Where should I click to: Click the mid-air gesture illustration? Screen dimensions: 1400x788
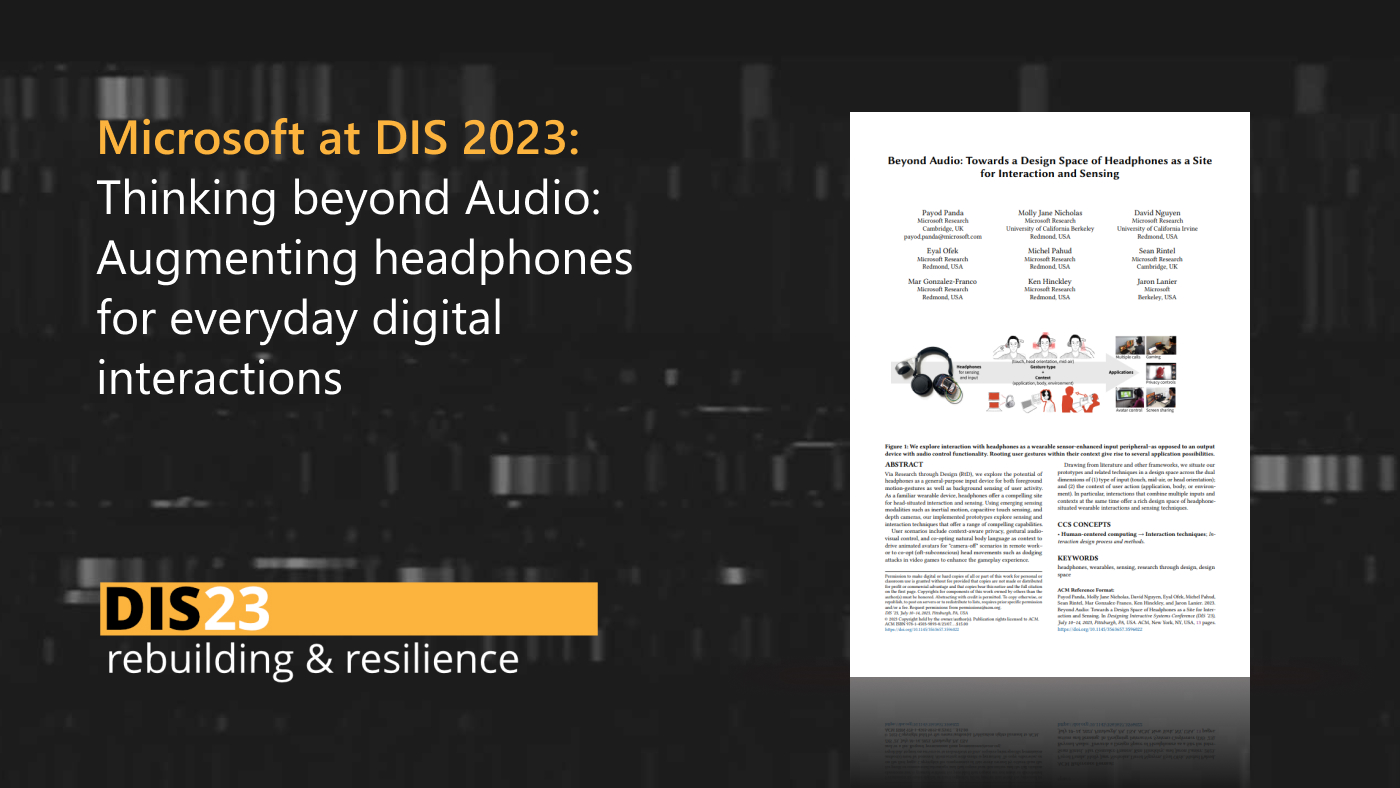tap(1079, 347)
